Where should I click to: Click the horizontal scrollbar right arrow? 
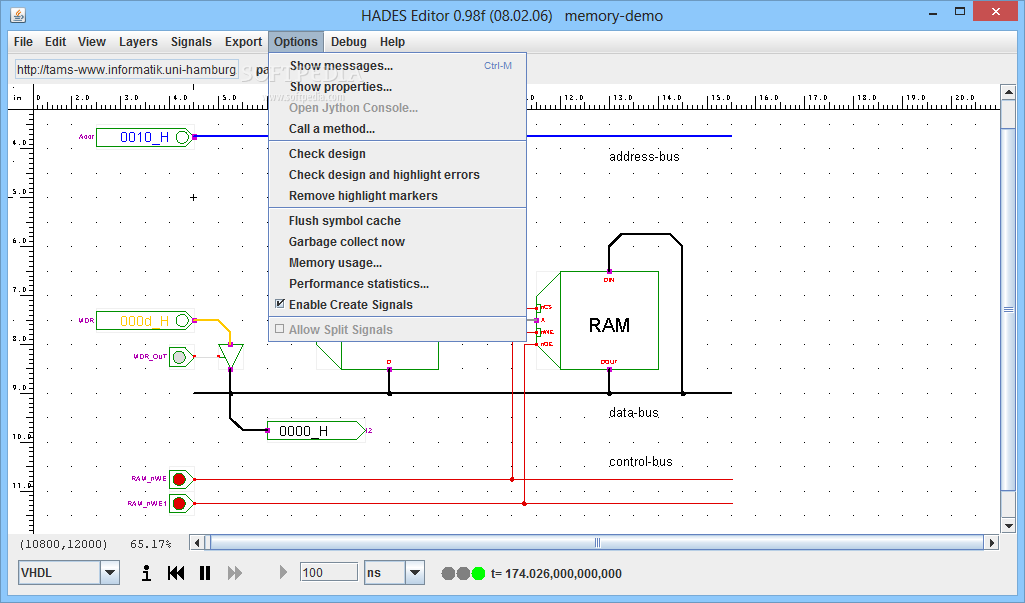992,542
